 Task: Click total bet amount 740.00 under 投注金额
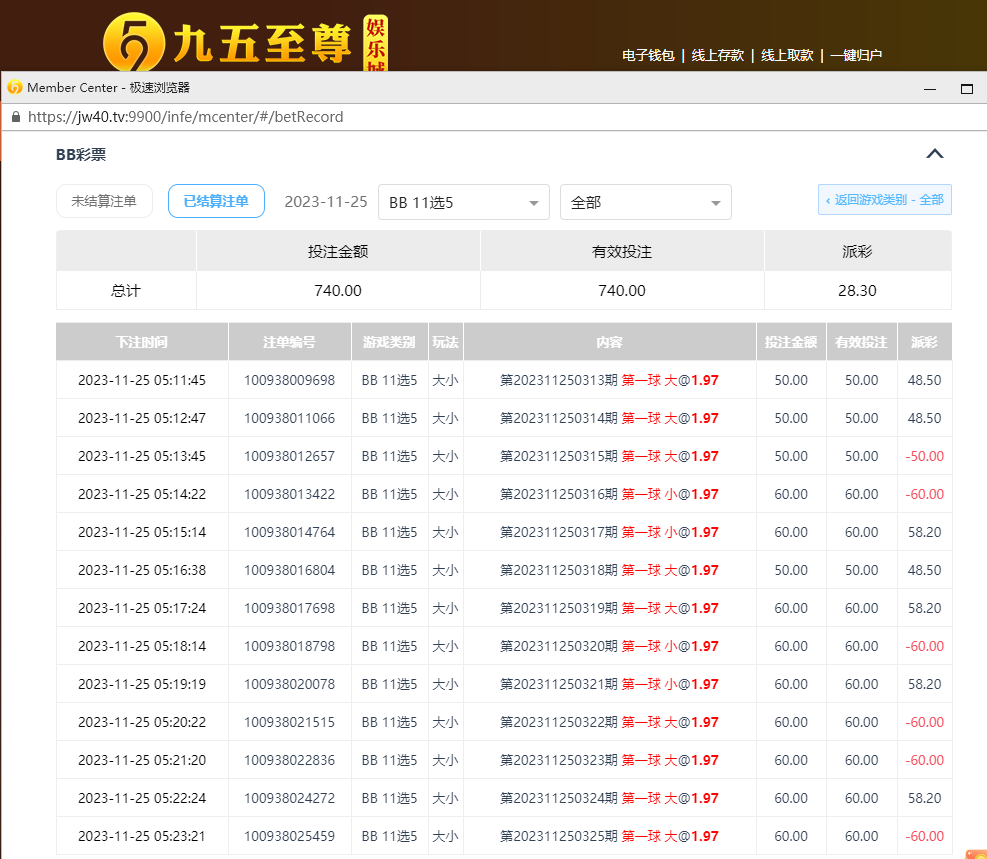(x=338, y=290)
